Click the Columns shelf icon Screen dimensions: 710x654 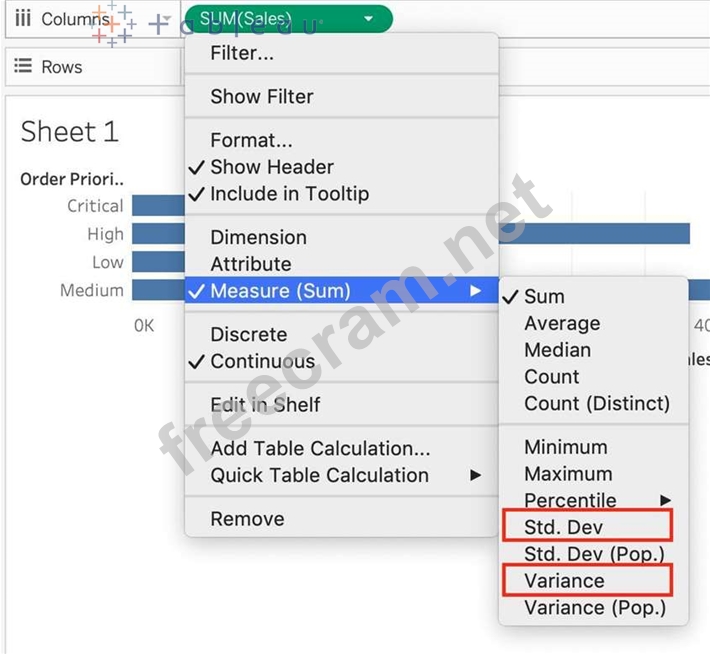(22, 19)
